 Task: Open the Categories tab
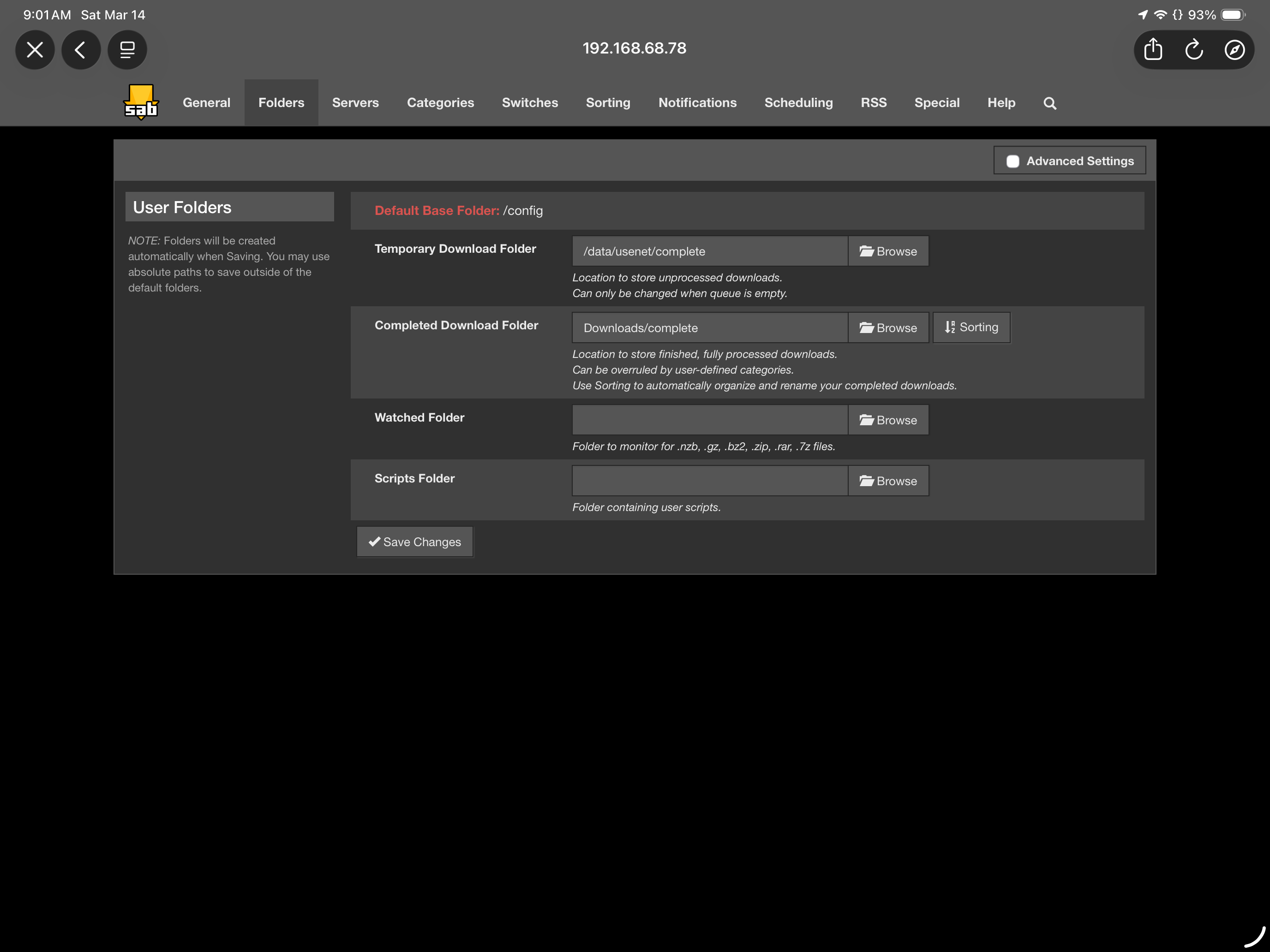pos(440,103)
